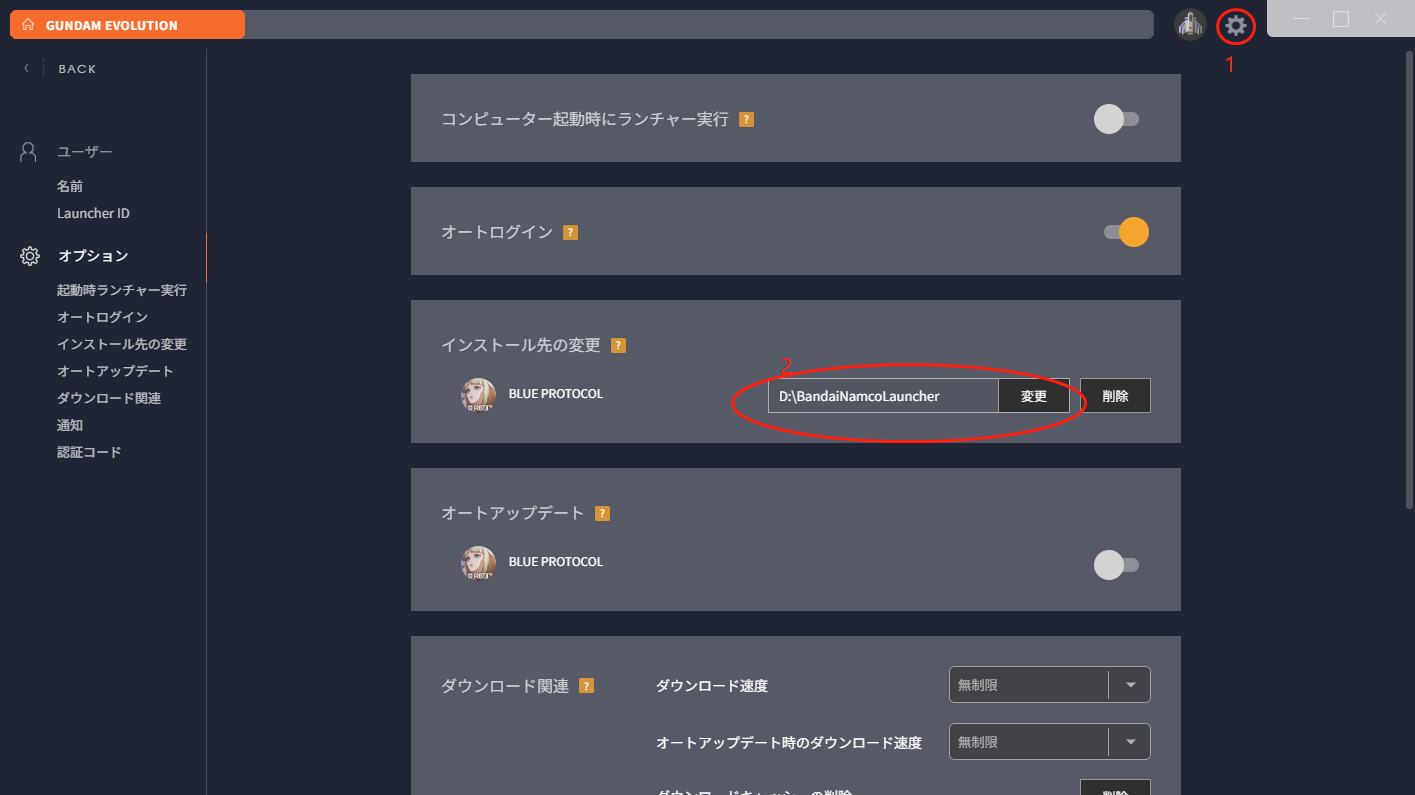Image resolution: width=1415 pixels, height=795 pixels.
Task: Select ユーザー section in sidebar
Action: pos(85,152)
